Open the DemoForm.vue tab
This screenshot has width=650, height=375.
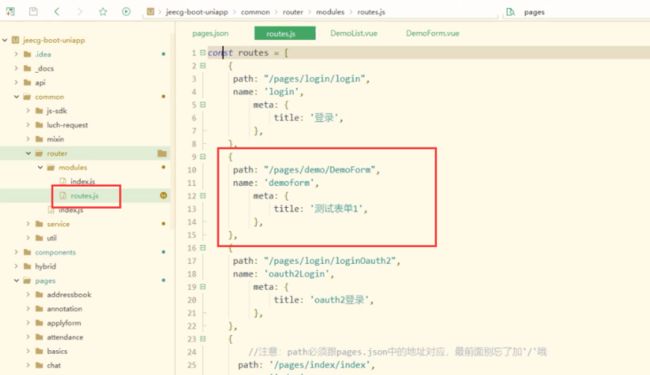(432, 33)
